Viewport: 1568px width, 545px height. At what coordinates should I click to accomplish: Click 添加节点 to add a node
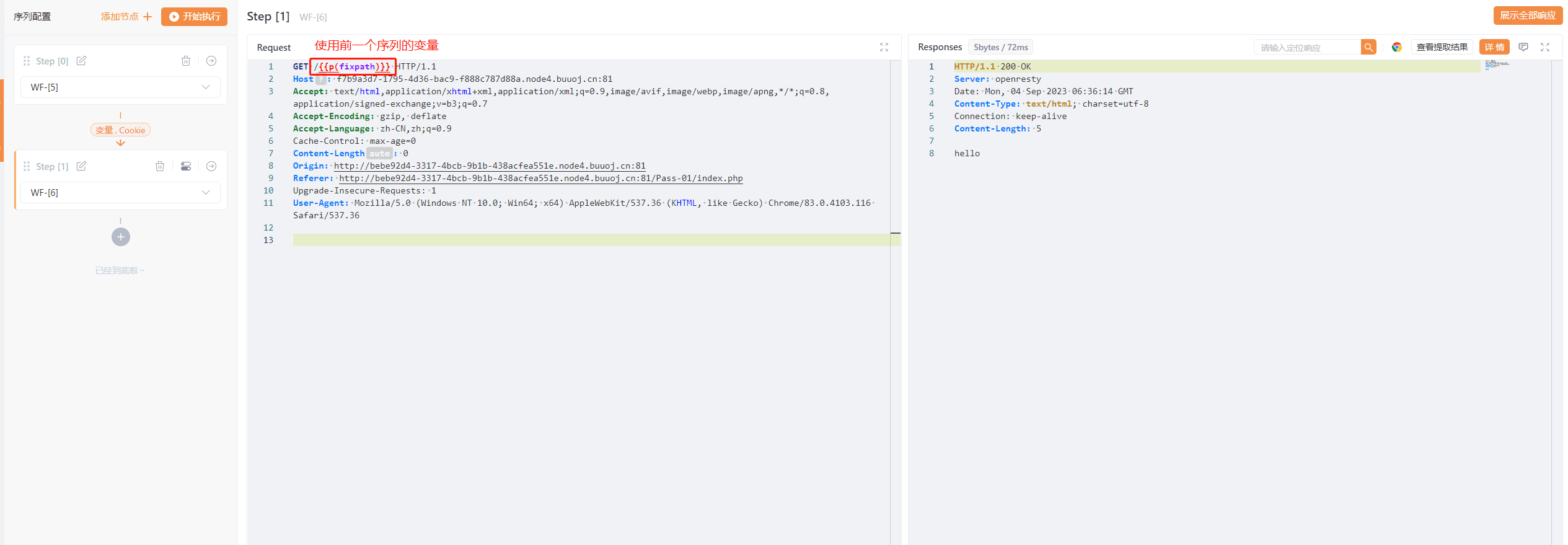point(126,17)
